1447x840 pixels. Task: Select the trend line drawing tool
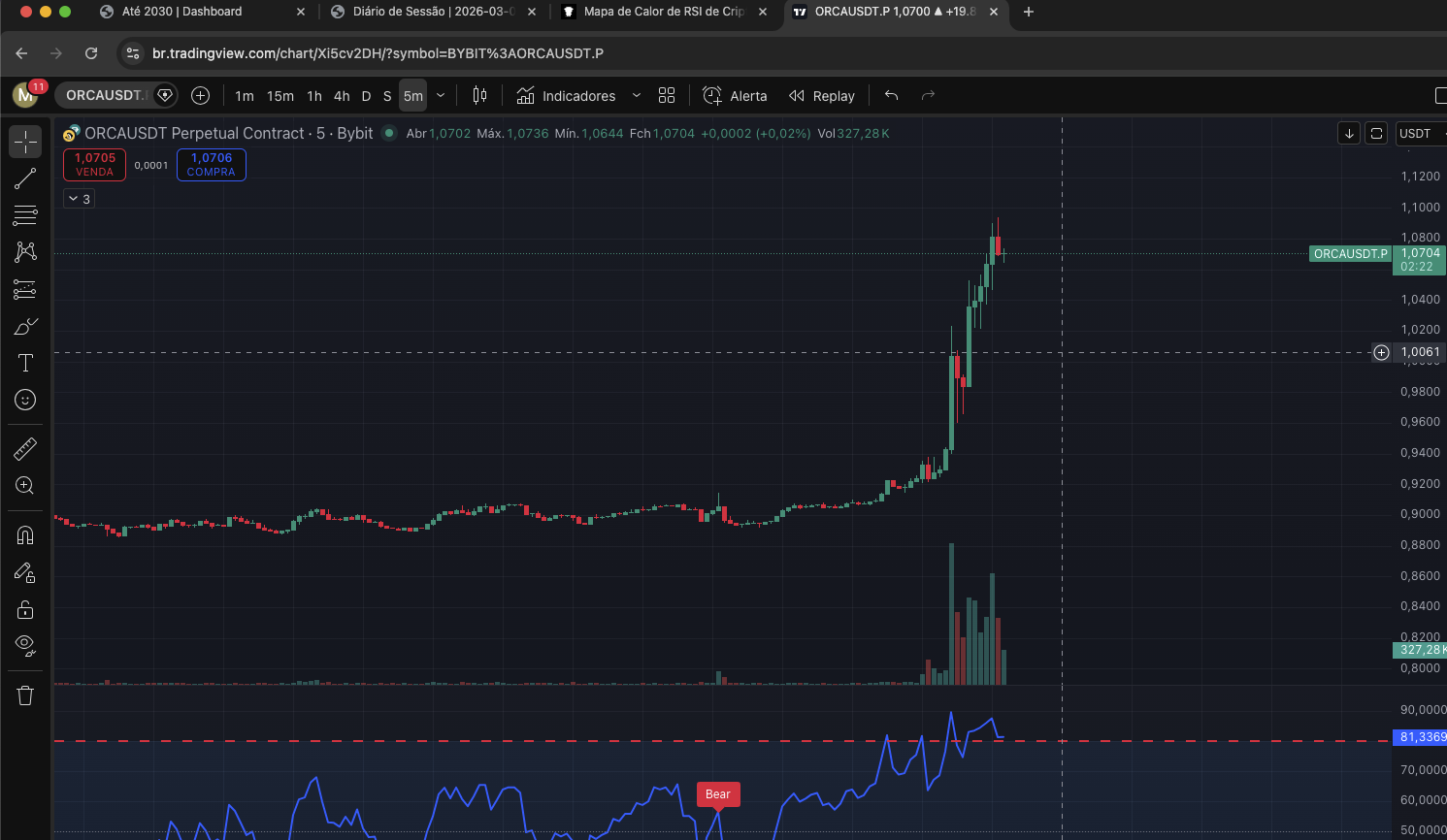point(25,178)
